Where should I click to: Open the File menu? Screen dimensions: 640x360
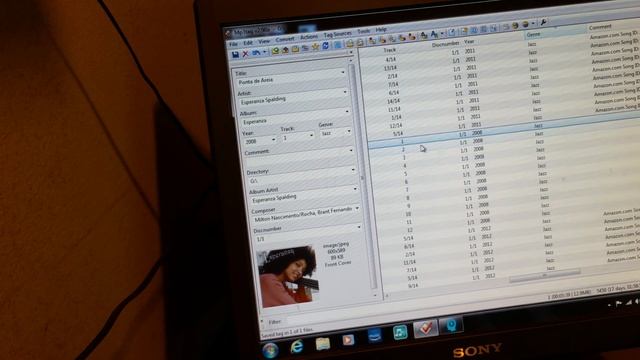point(233,44)
